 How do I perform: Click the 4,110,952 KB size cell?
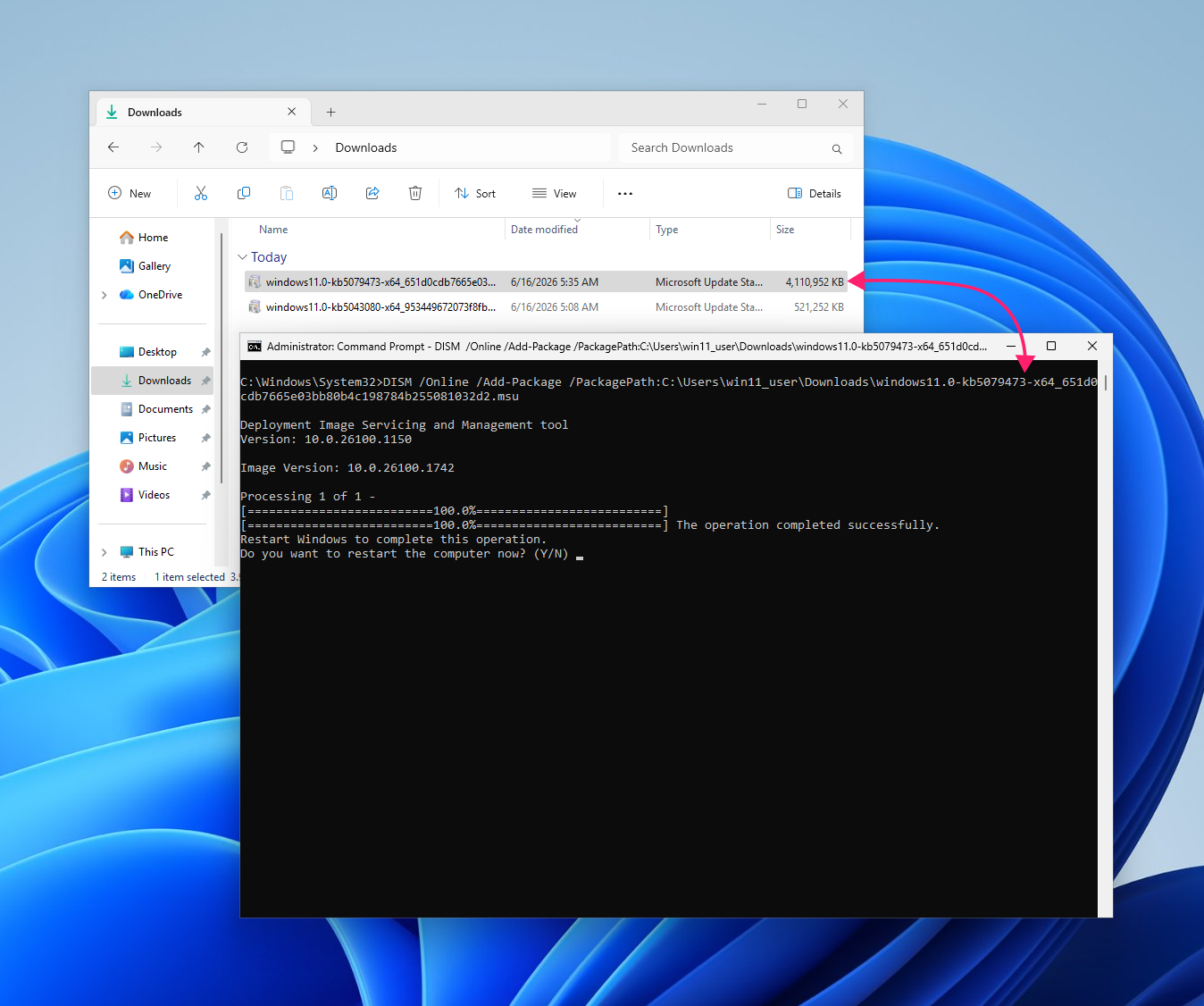815,282
